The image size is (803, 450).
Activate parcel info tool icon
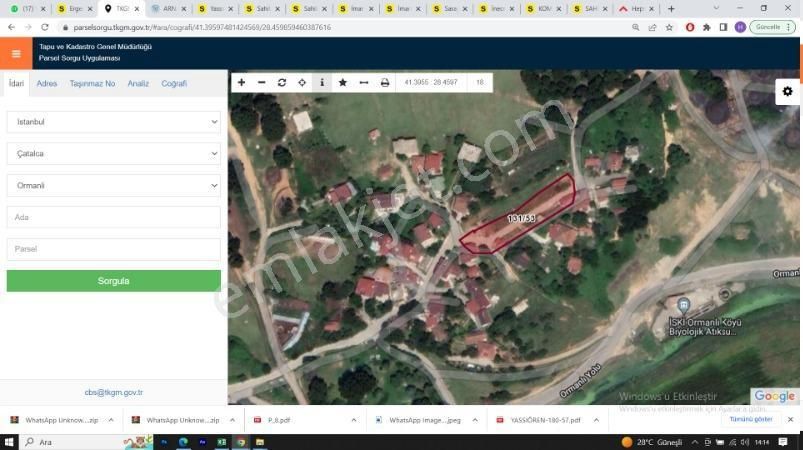tap(322, 82)
